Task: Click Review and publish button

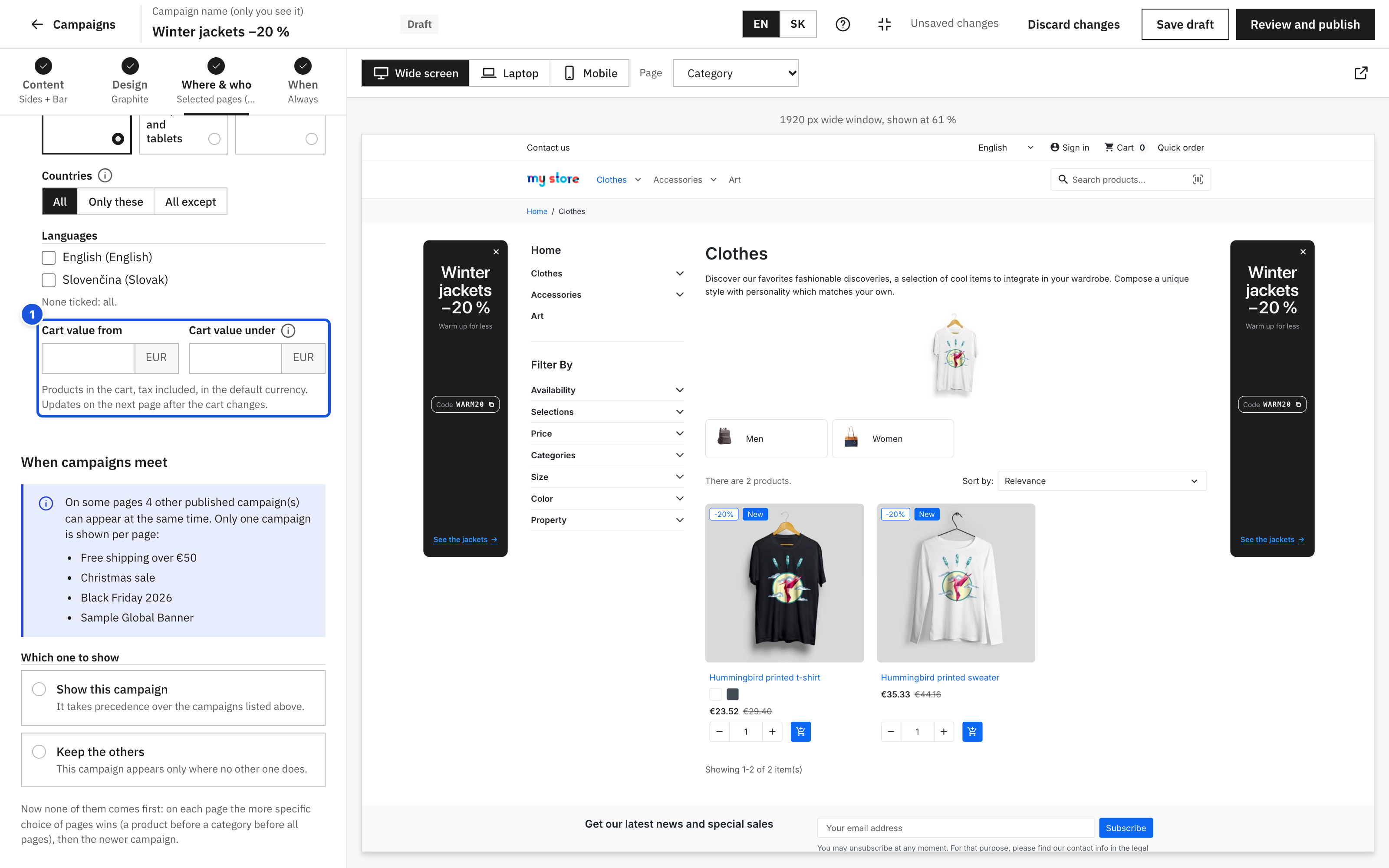Action: 1305,24
